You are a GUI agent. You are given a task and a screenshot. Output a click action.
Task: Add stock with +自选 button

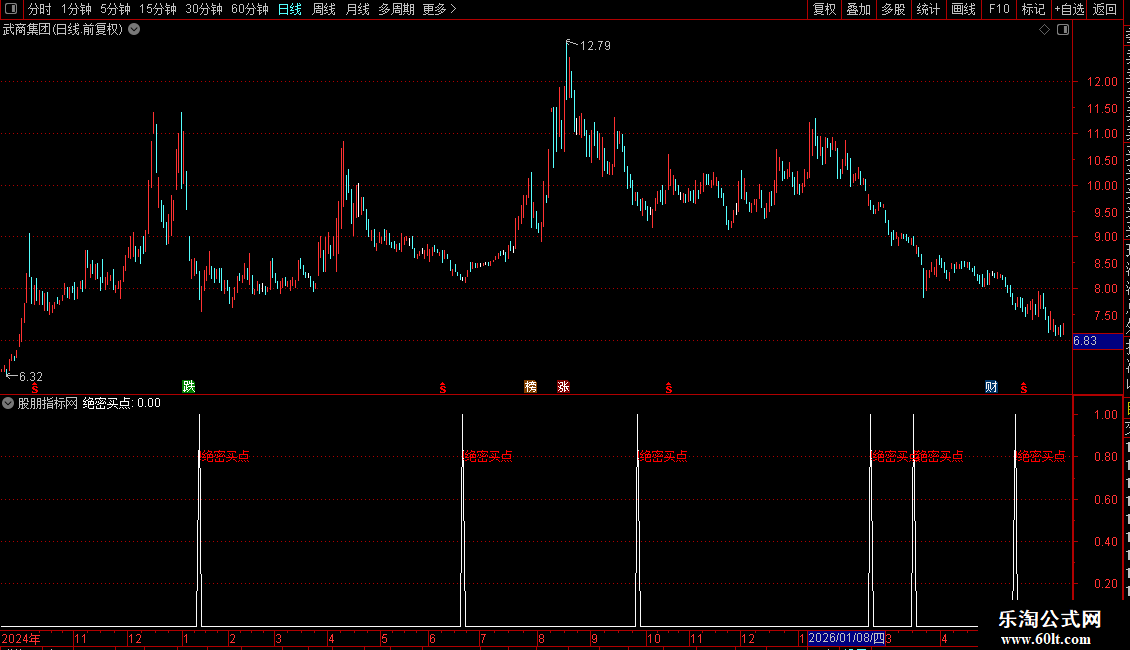click(1069, 9)
